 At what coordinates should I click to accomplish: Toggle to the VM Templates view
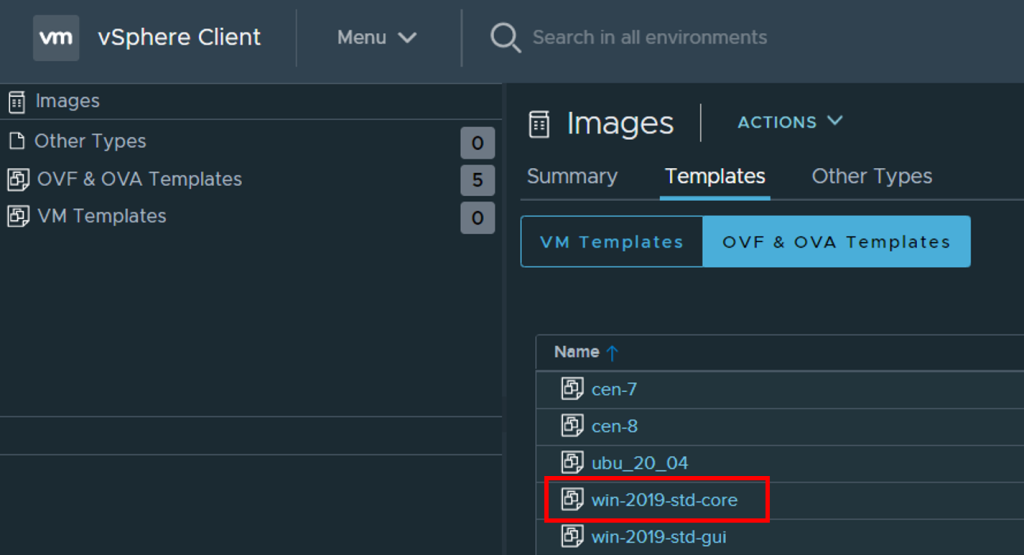pyautogui.click(x=612, y=242)
